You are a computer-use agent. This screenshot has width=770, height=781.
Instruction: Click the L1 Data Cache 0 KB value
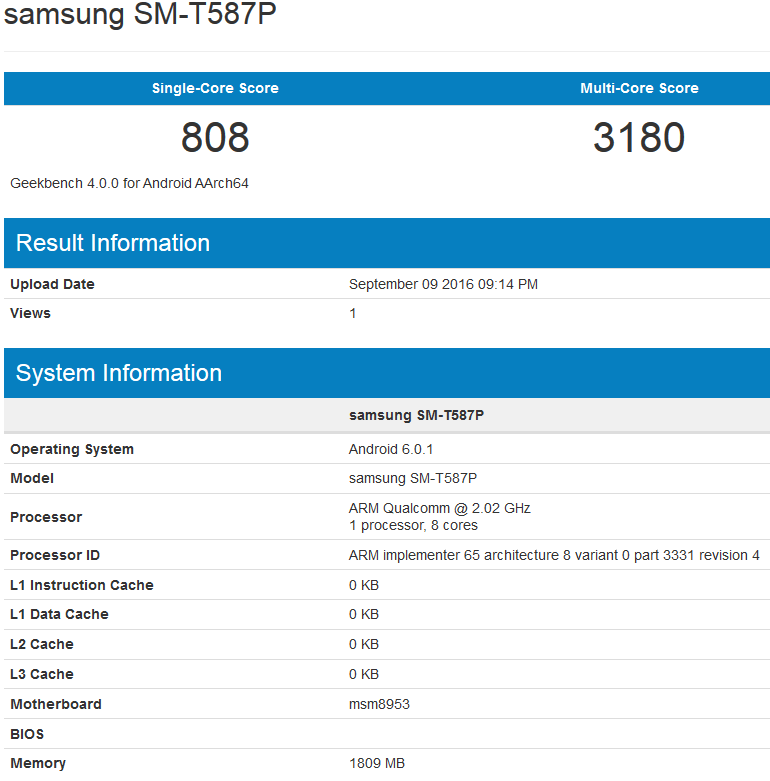pyautogui.click(x=364, y=614)
